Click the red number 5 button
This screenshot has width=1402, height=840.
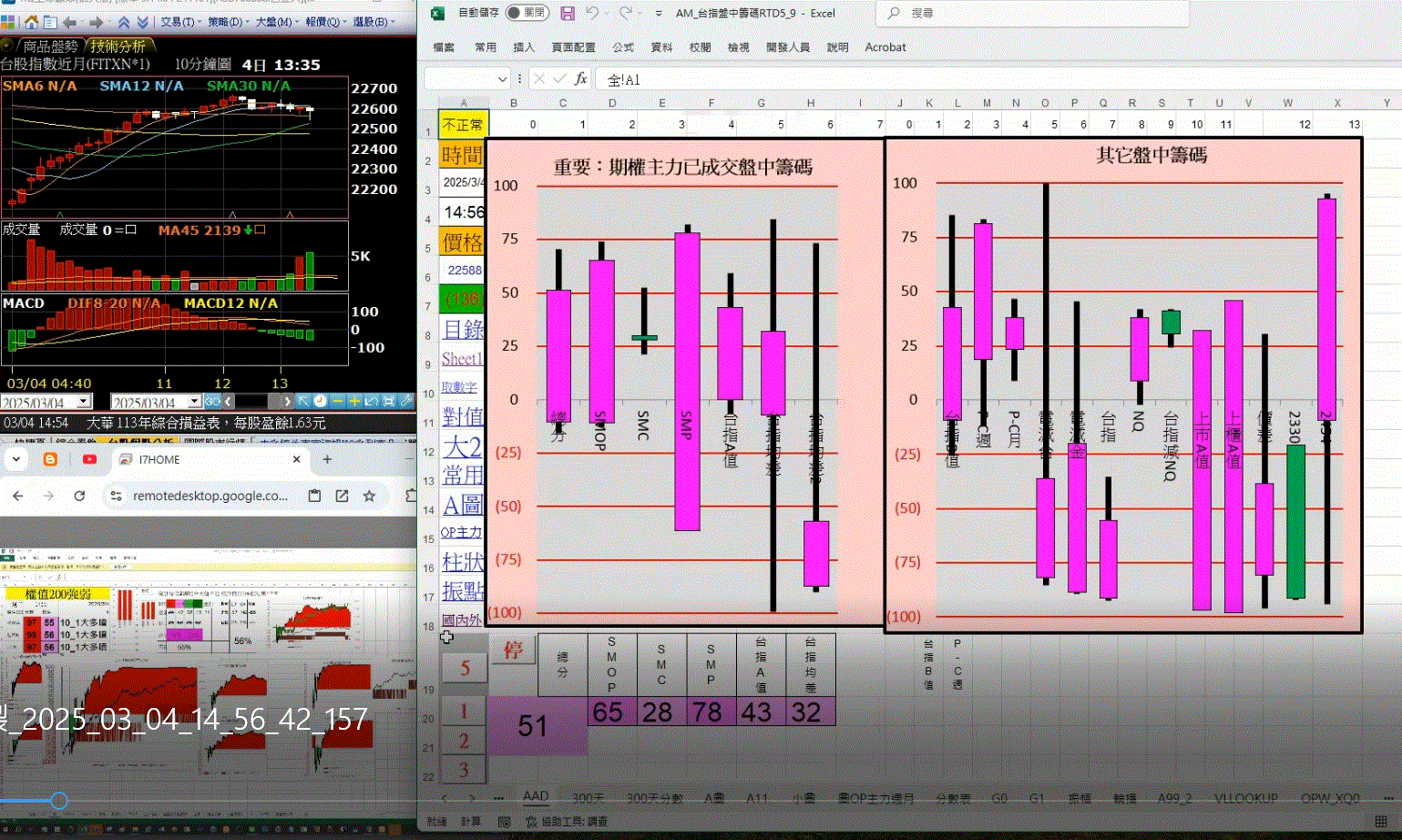[465, 668]
